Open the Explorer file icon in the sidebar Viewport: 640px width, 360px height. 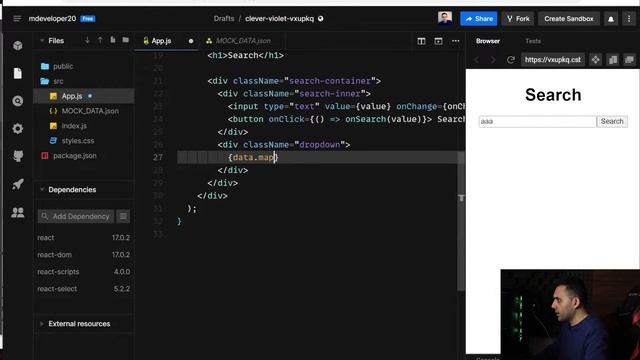tap(18, 73)
